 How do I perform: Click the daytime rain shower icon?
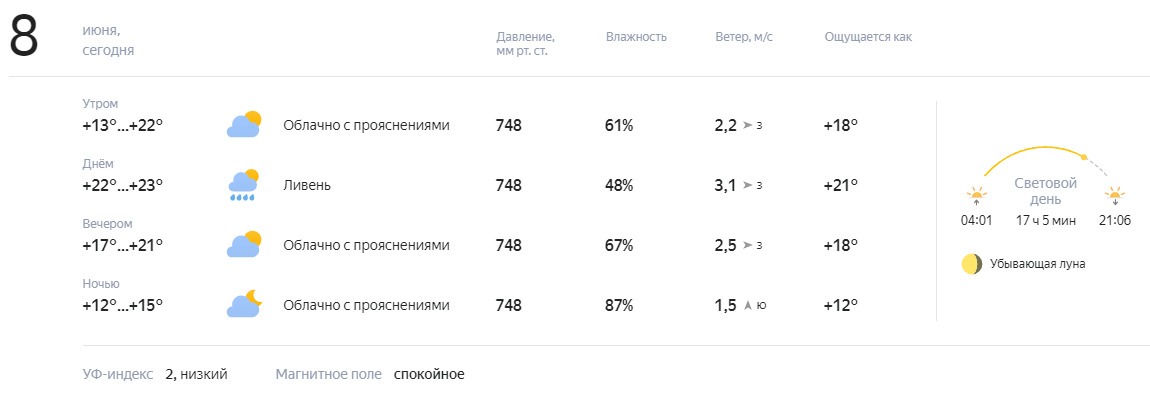(x=244, y=185)
